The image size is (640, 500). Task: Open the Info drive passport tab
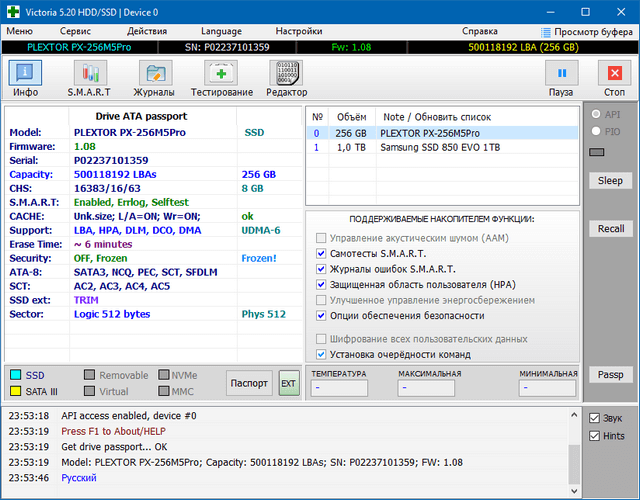click(26, 78)
